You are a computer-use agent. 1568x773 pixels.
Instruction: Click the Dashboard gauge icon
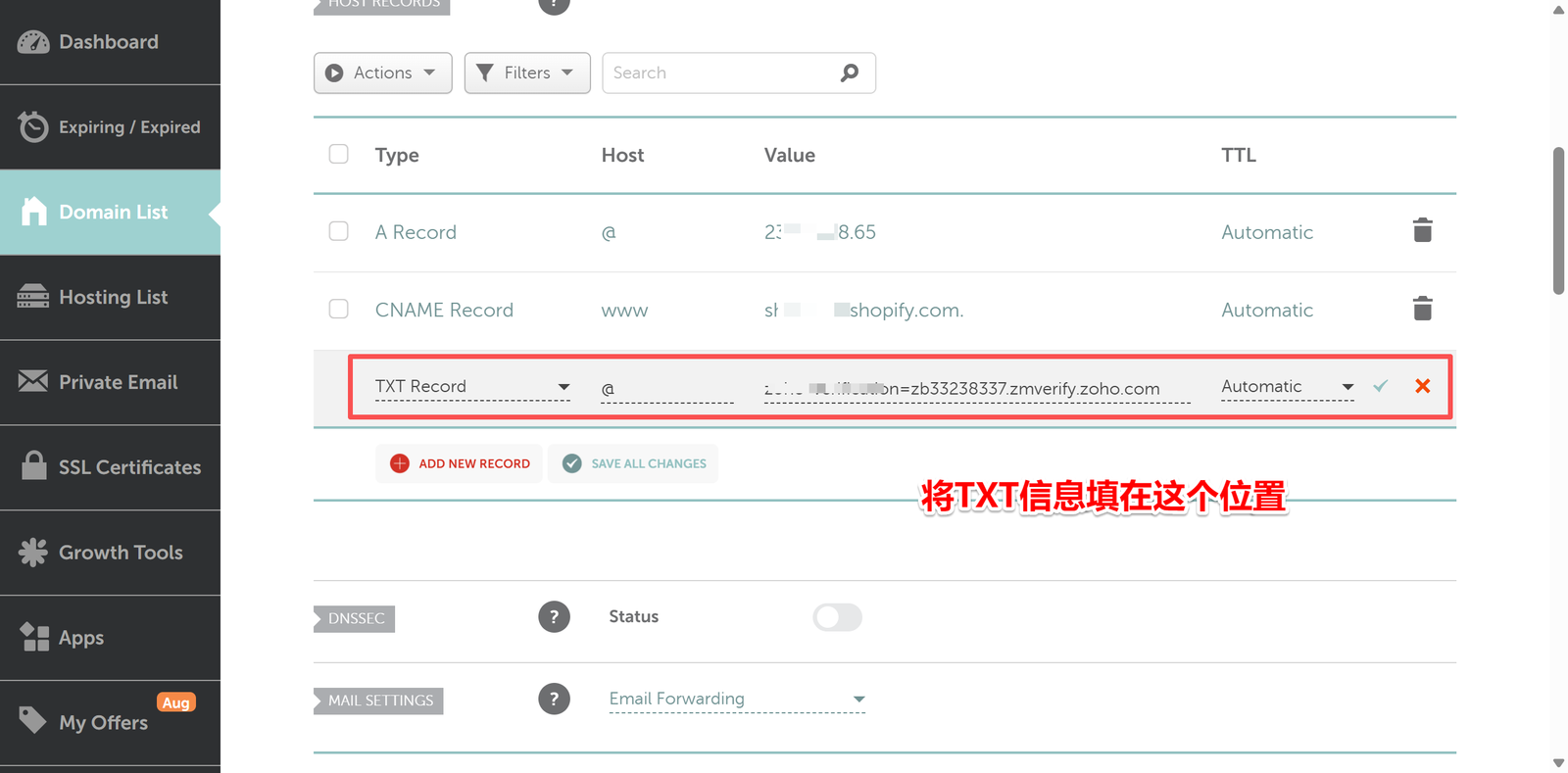click(x=33, y=42)
